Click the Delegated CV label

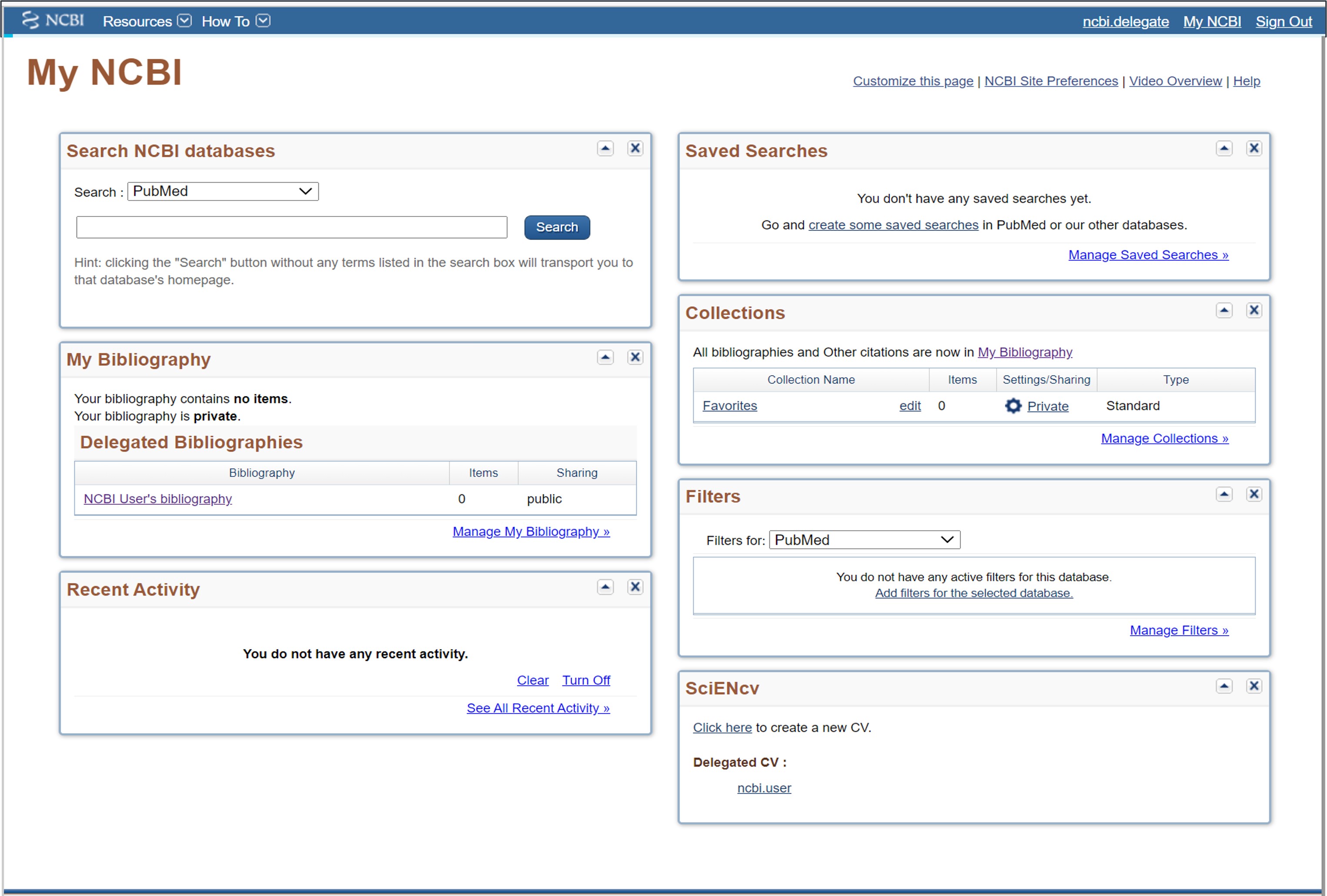tap(739, 763)
